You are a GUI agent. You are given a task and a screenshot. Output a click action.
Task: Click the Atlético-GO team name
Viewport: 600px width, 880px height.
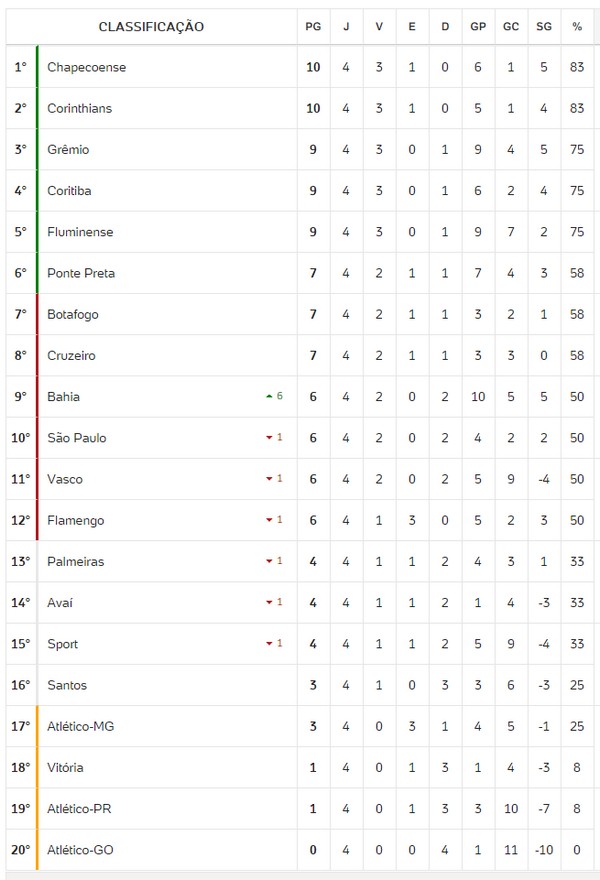[79, 849]
